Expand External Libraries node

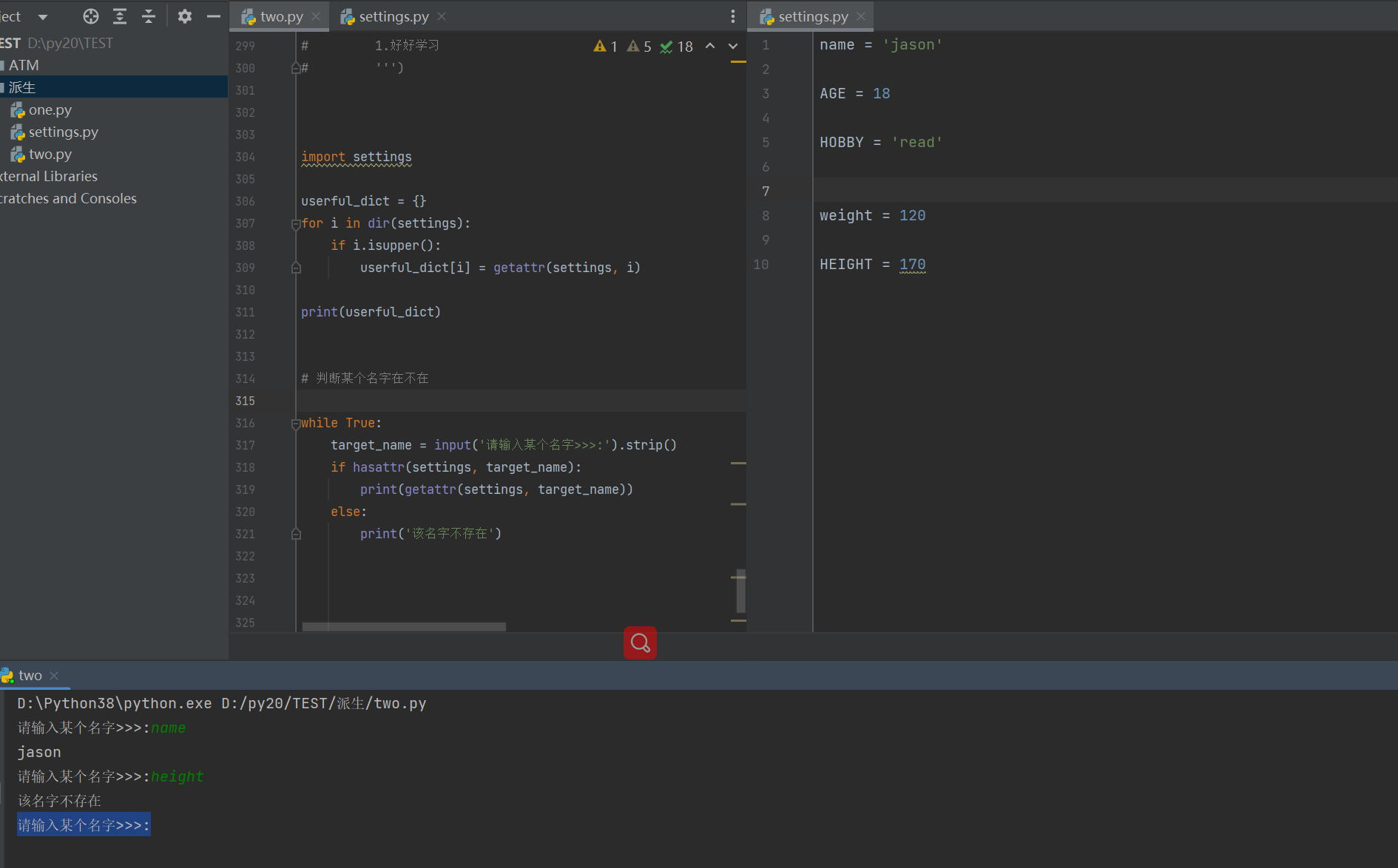[49, 176]
